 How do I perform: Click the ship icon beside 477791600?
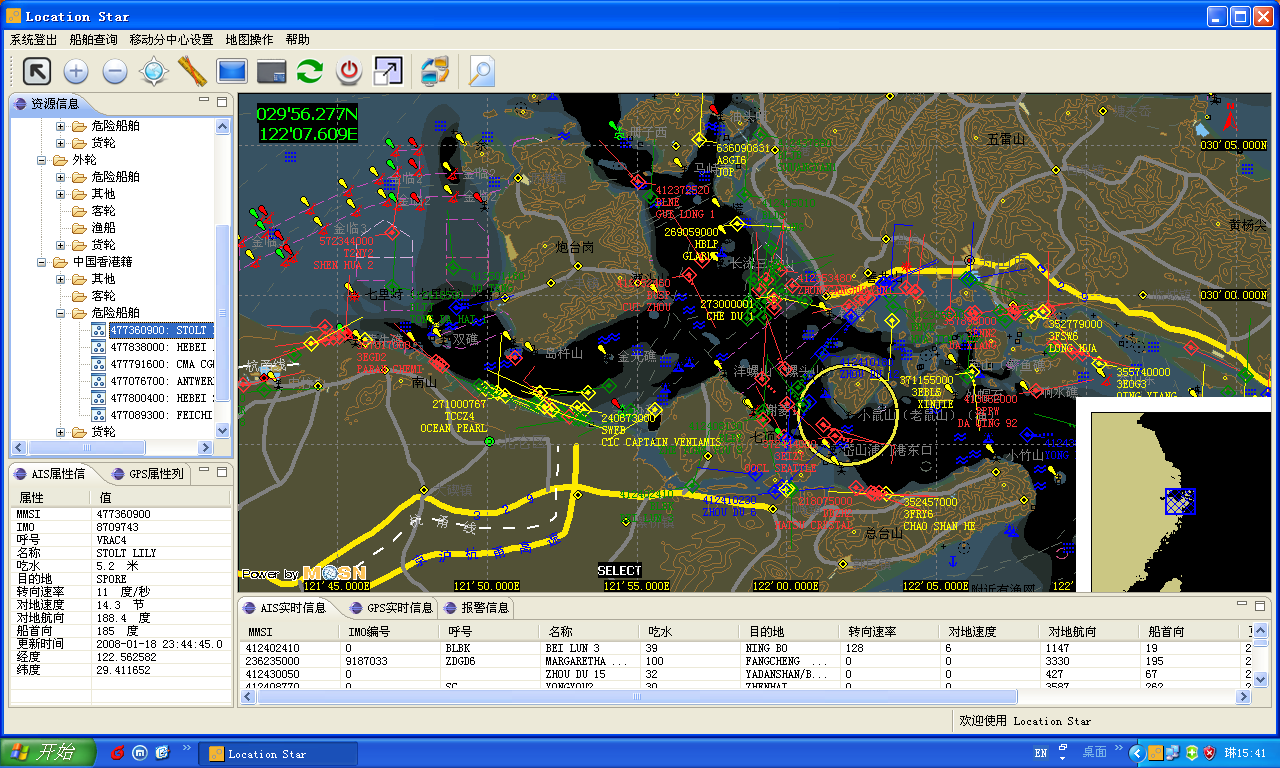tap(98, 364)
